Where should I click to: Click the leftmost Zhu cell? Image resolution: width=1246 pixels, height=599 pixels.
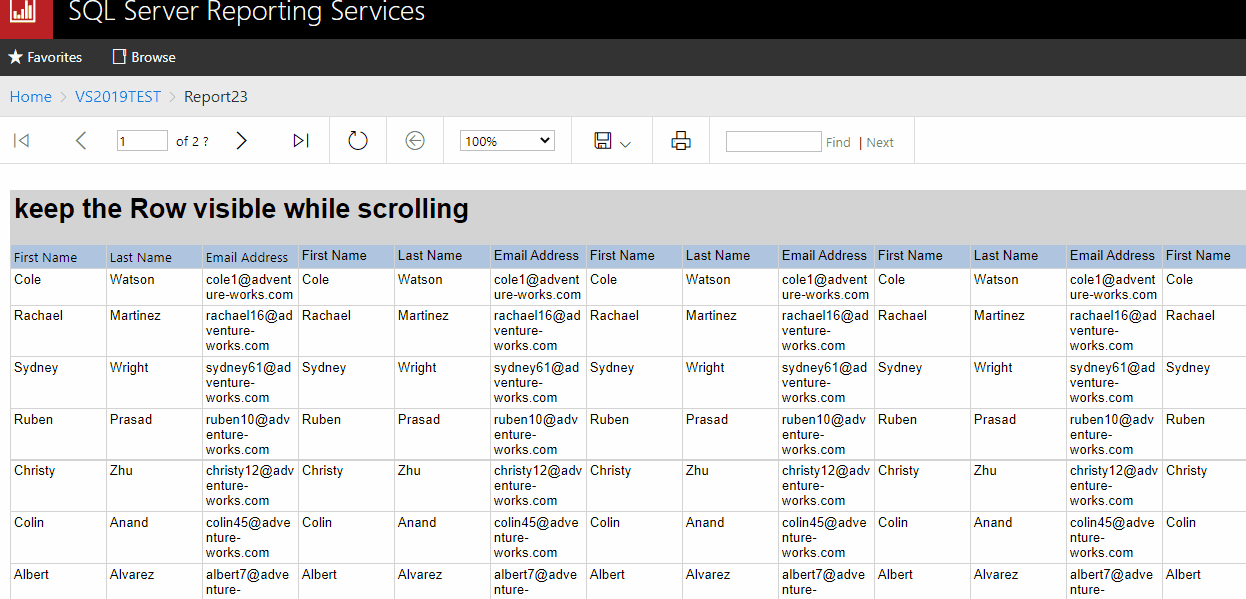pyautogui.click(x=154, y=486)
